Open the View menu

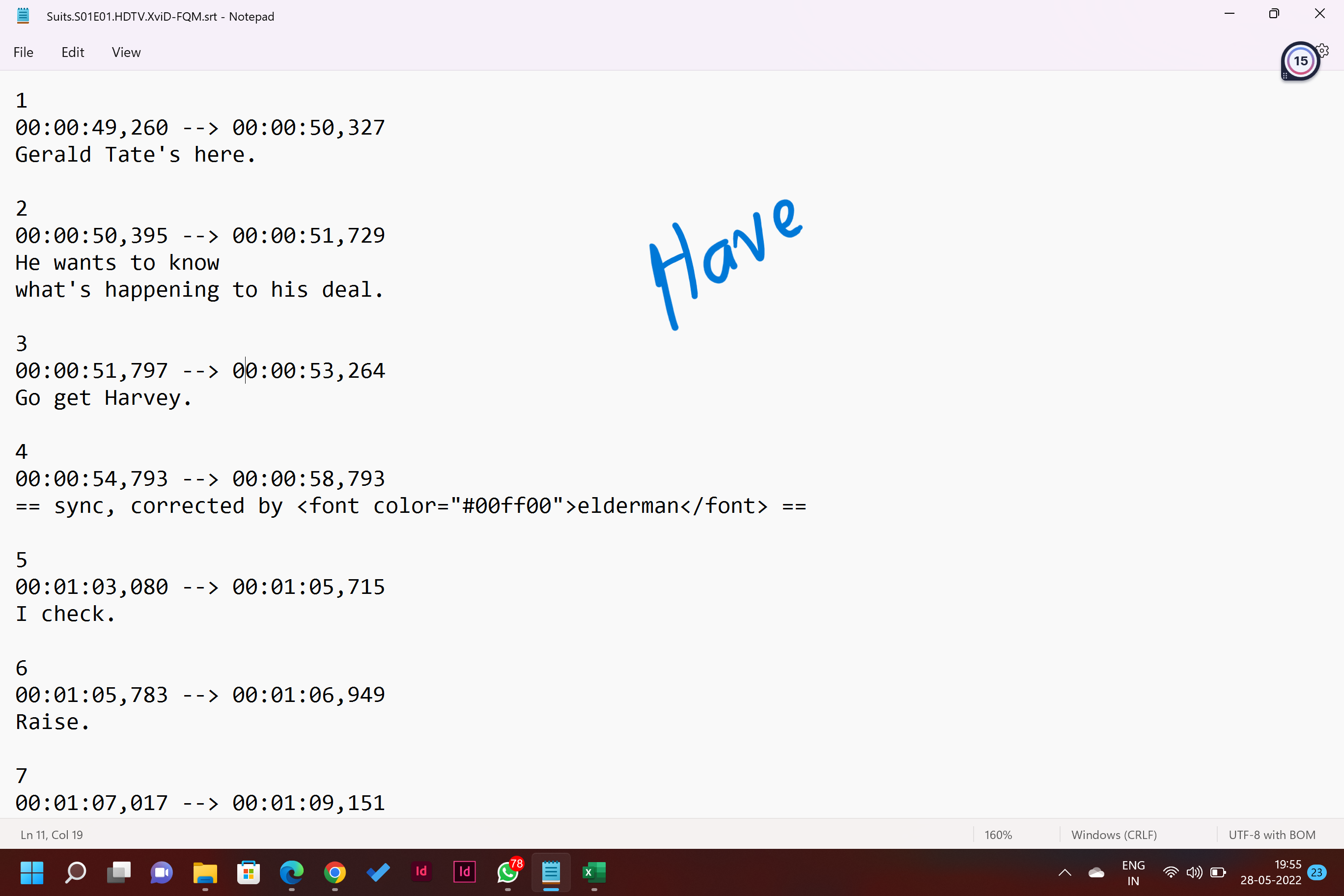click(x=126, y=53)
